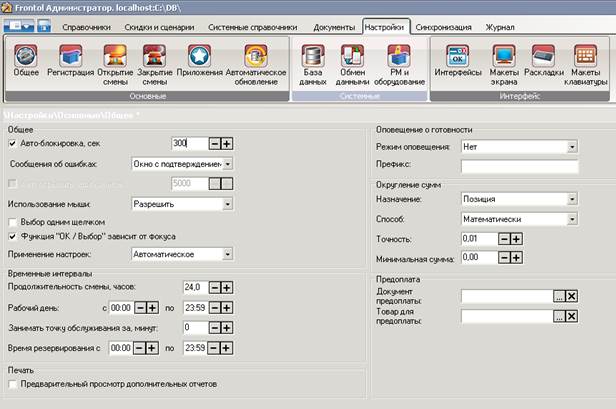Browse for Документ предоплаты with ellipsis button
616x409 pixels.
point(559,297)
